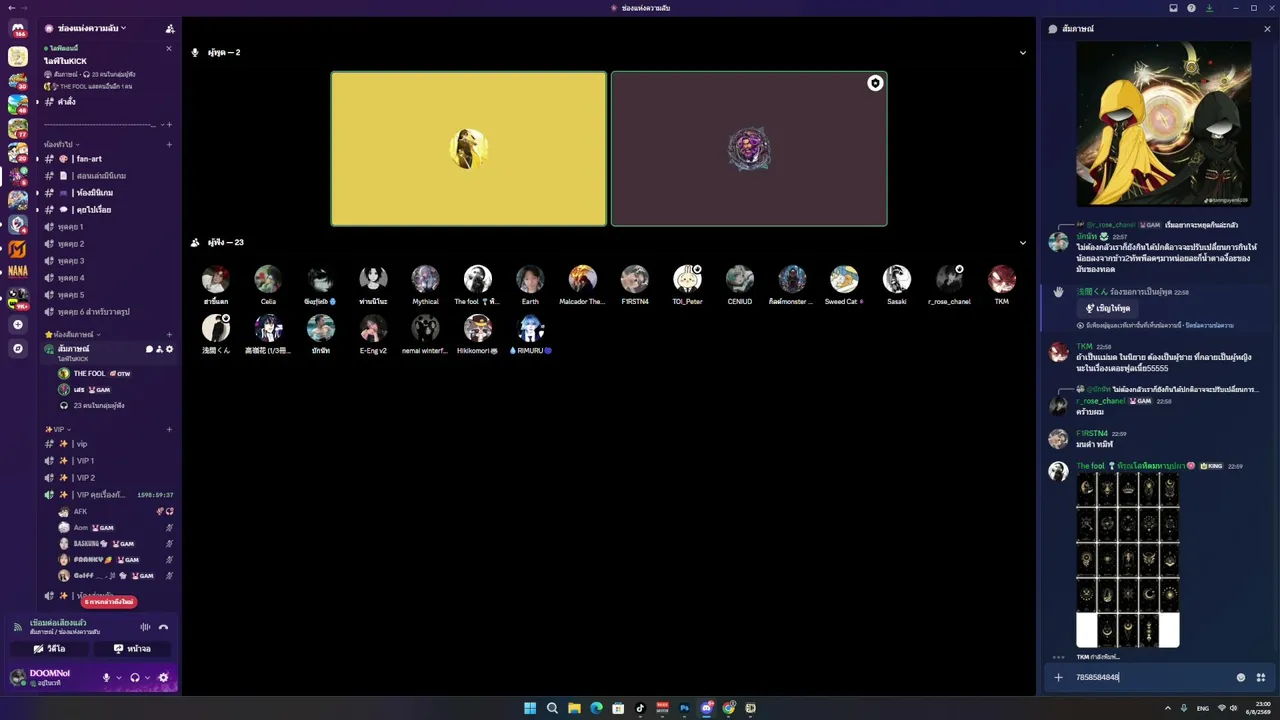Open server menu ช่องแห่งความลับ dropdown
Viewport: 1280px width, 720px height.
coord(91,28)
